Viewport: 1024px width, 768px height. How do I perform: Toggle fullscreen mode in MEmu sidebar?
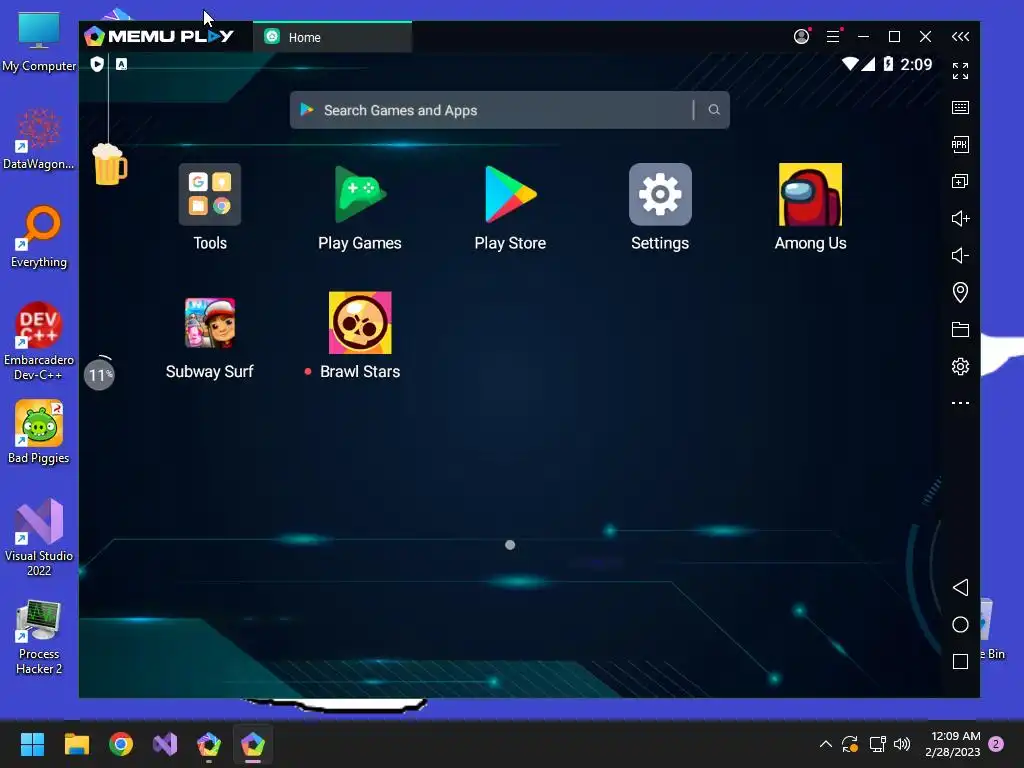pyautogui.click(x=960, y=71)
